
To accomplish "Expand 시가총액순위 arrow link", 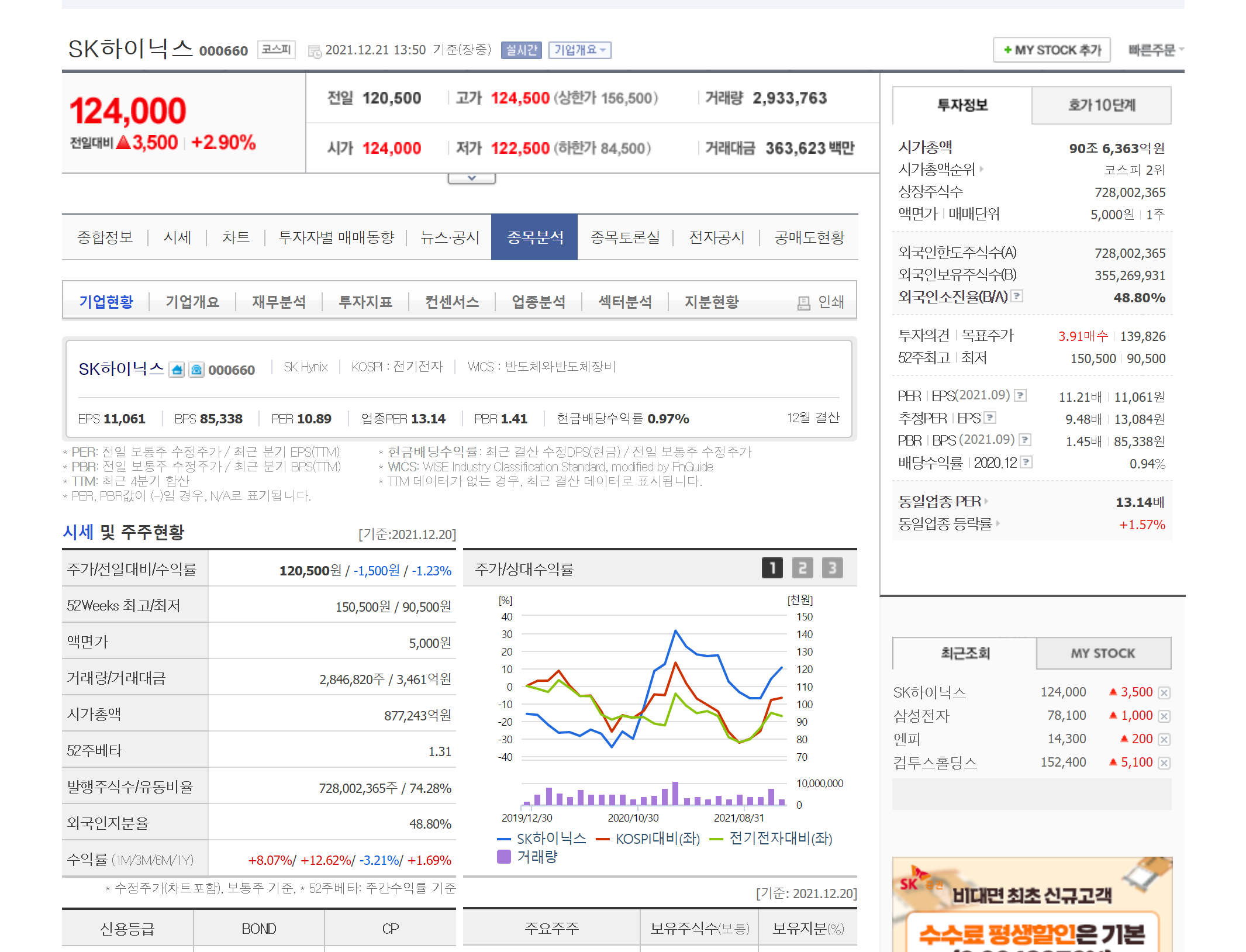I will (x=982, y=170).
